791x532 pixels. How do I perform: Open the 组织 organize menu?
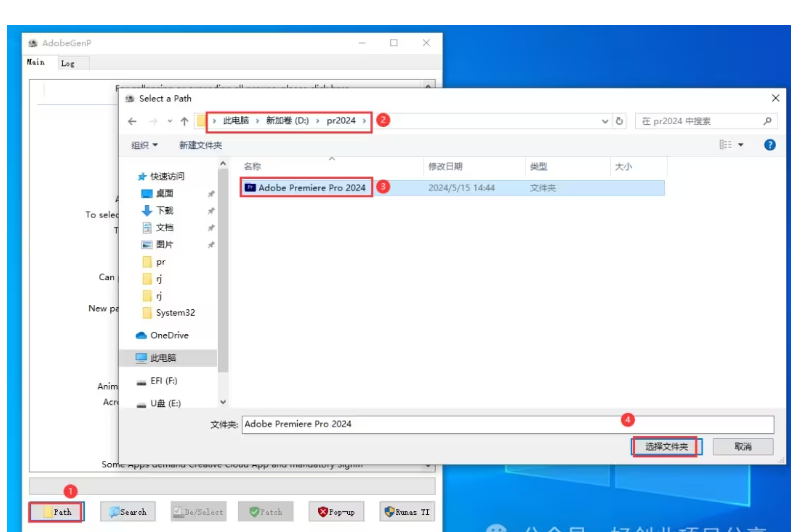coord(144,145)
